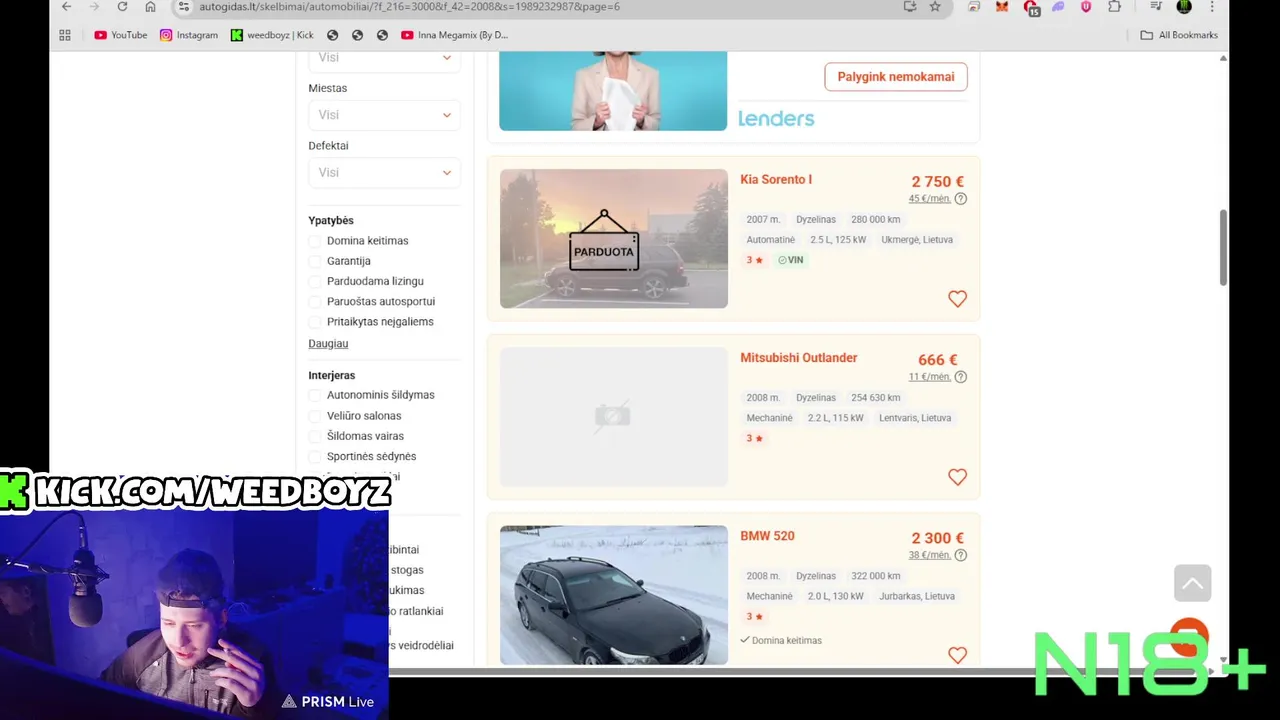Viewport: 1280px width, 720px height.
Task: View site information next to the URL
Action: [x=183, y=6]
